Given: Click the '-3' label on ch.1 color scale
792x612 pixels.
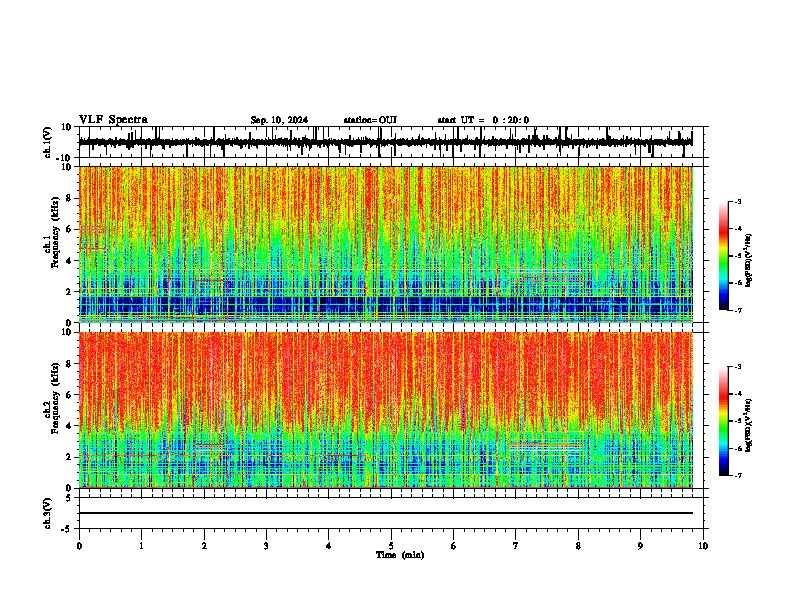Looking at the screenshot, I should point(737,201).
